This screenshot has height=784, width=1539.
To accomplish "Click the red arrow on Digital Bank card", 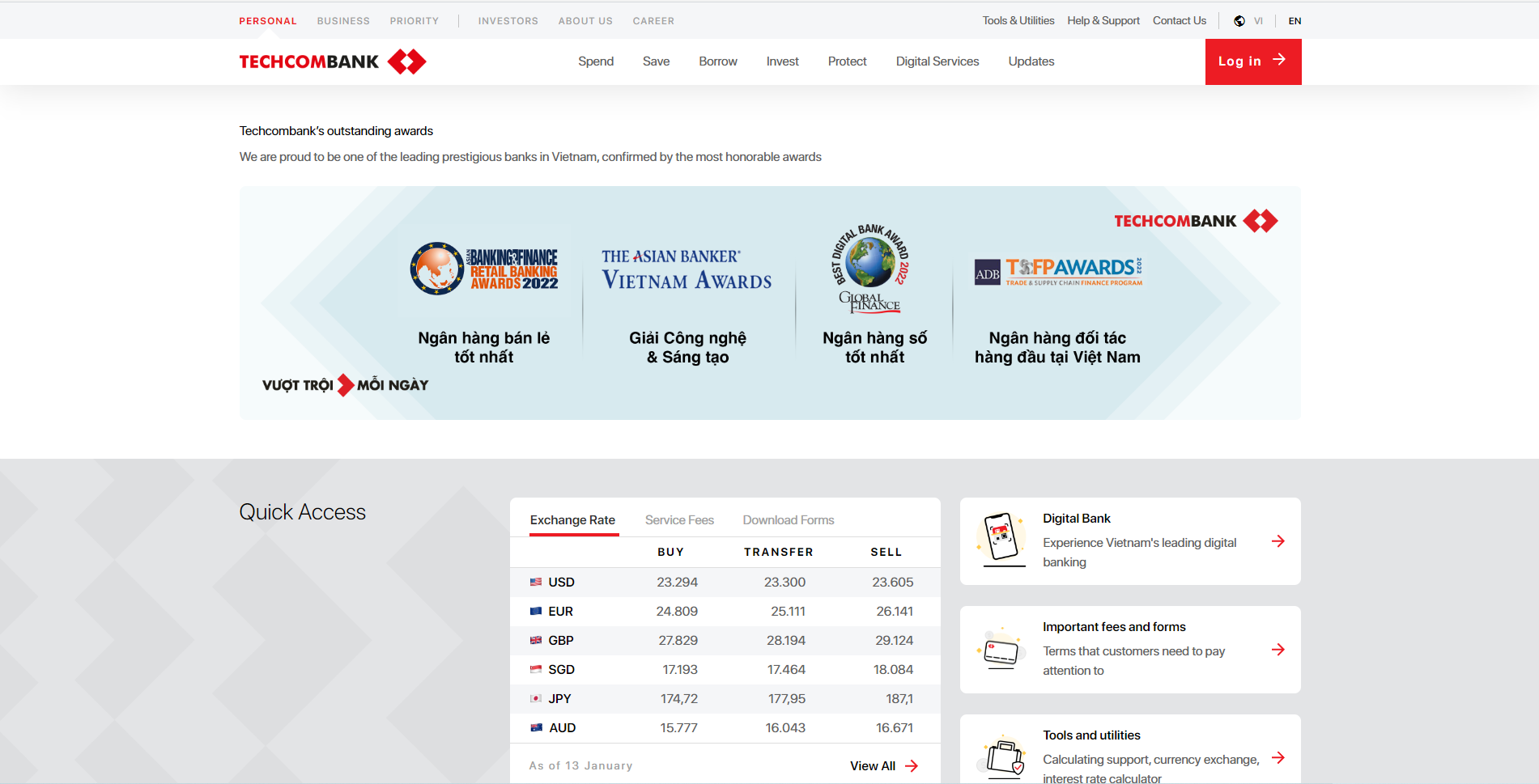I will click(x=1279, y=541).
